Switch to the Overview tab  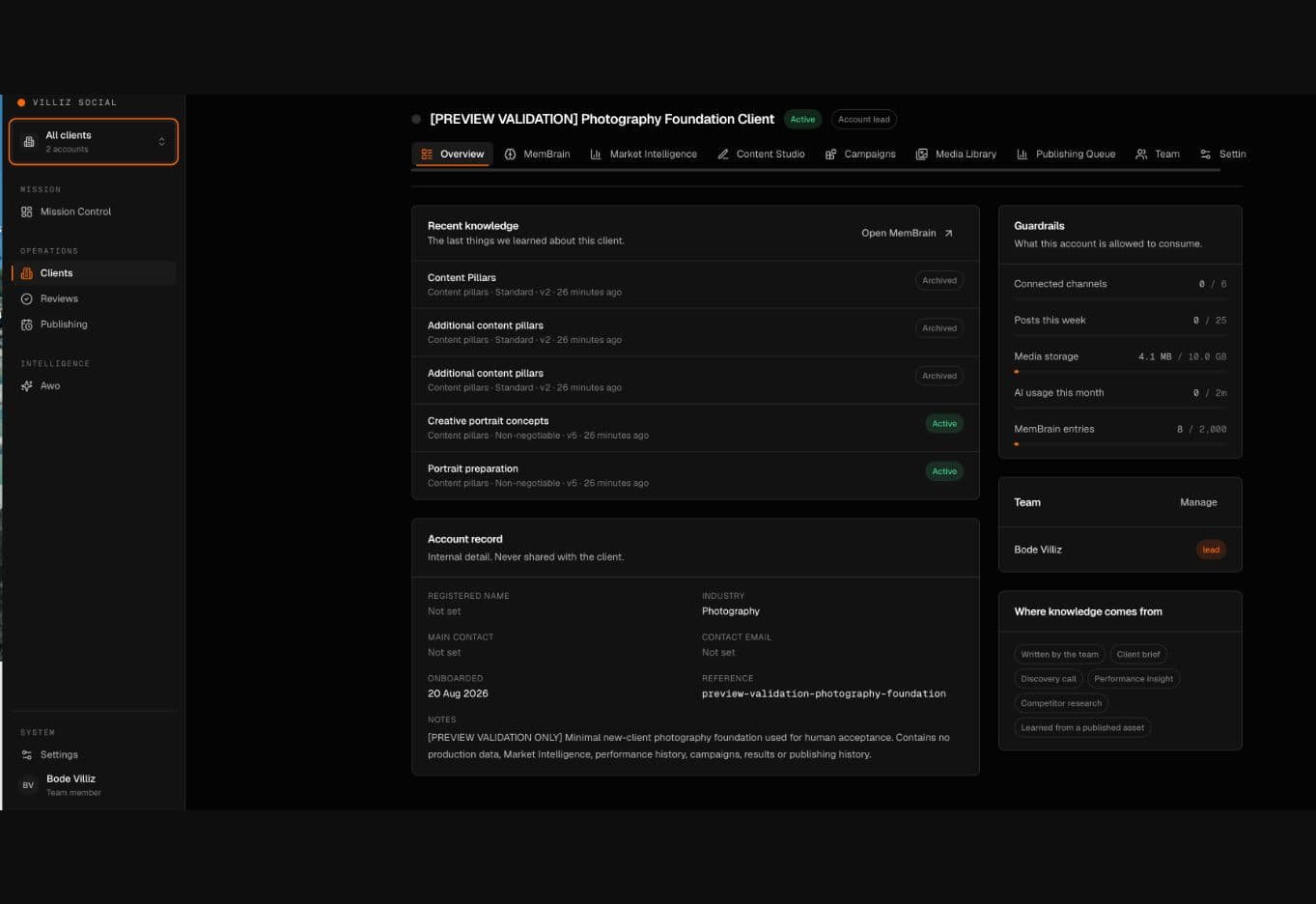click(x=453, y=155)
